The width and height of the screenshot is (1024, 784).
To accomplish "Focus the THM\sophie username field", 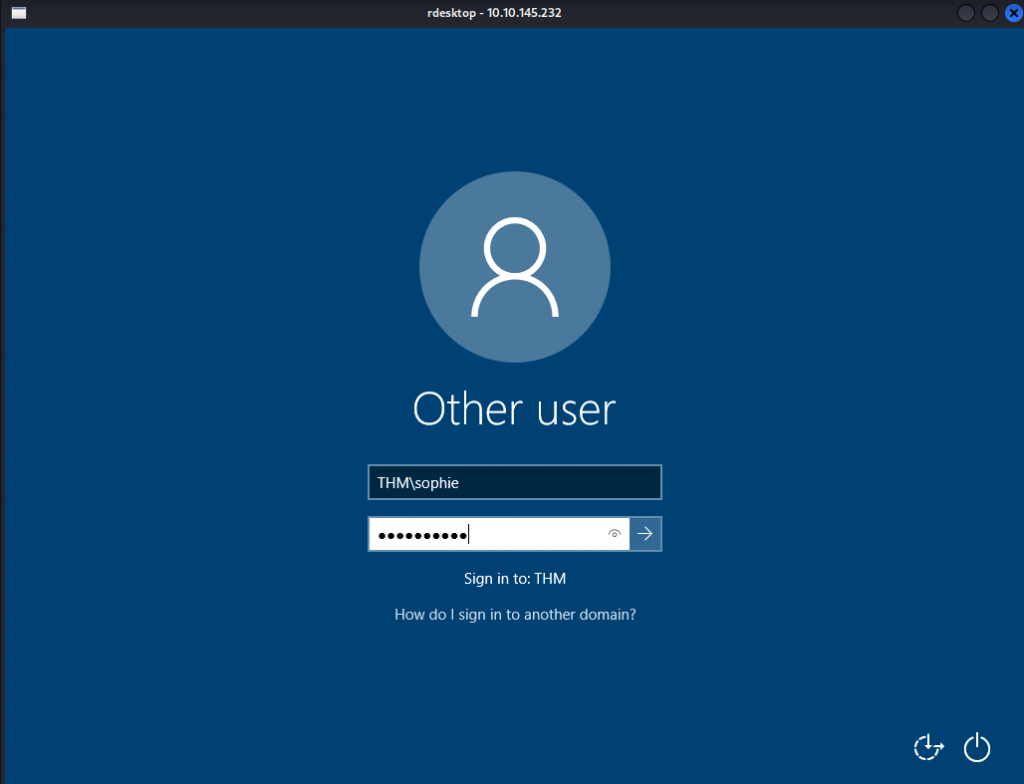I will 514,482.
